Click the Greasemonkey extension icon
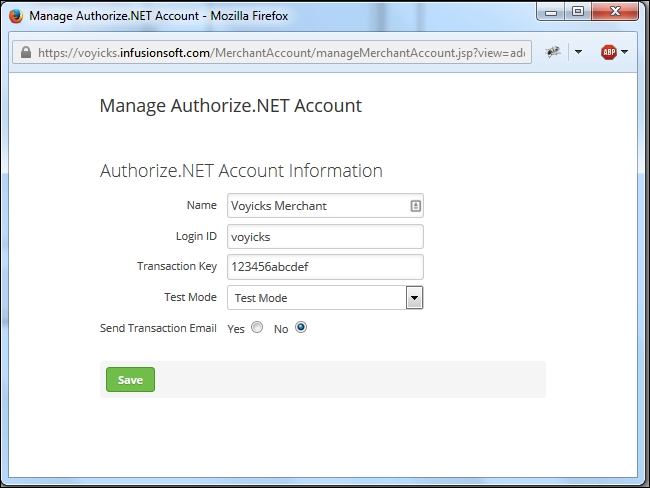 pyautogui.click(x=551, y=52)
